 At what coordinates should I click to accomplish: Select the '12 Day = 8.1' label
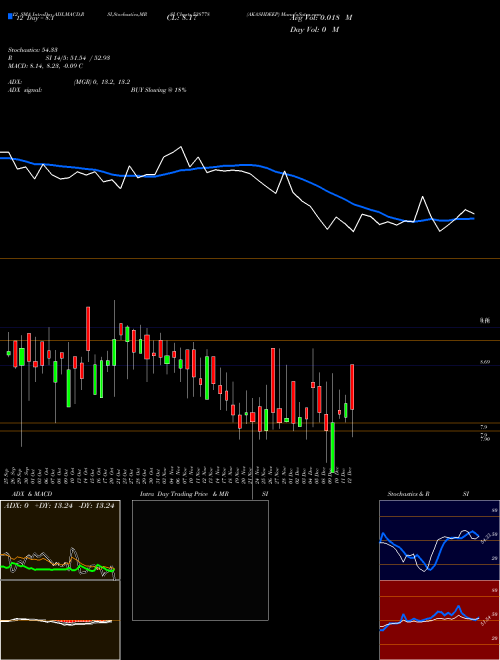[34, 19]
